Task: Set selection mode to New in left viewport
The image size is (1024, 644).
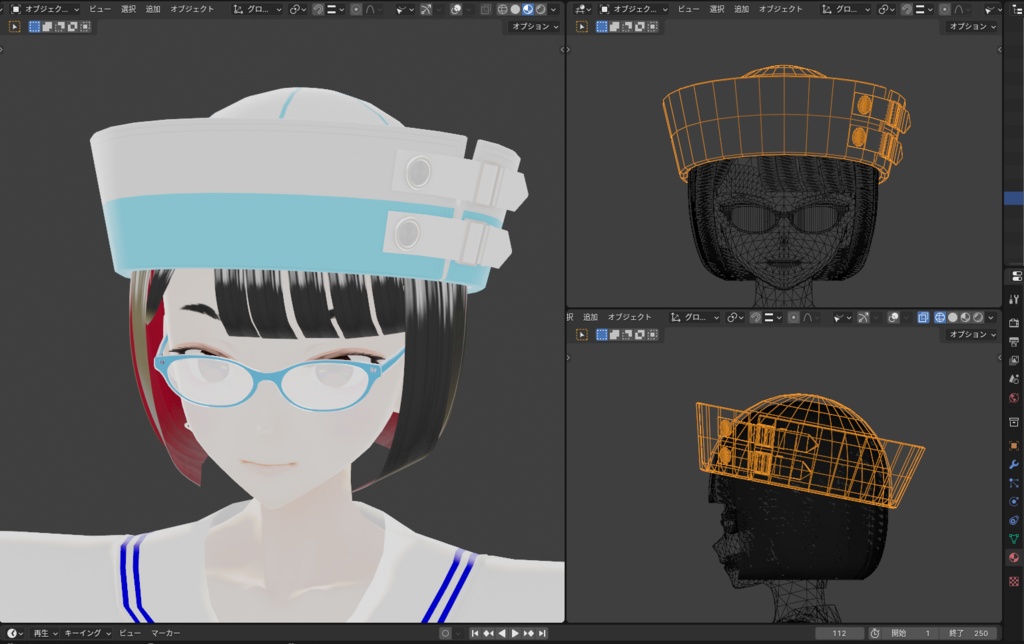Action: (x=35, y=27)
